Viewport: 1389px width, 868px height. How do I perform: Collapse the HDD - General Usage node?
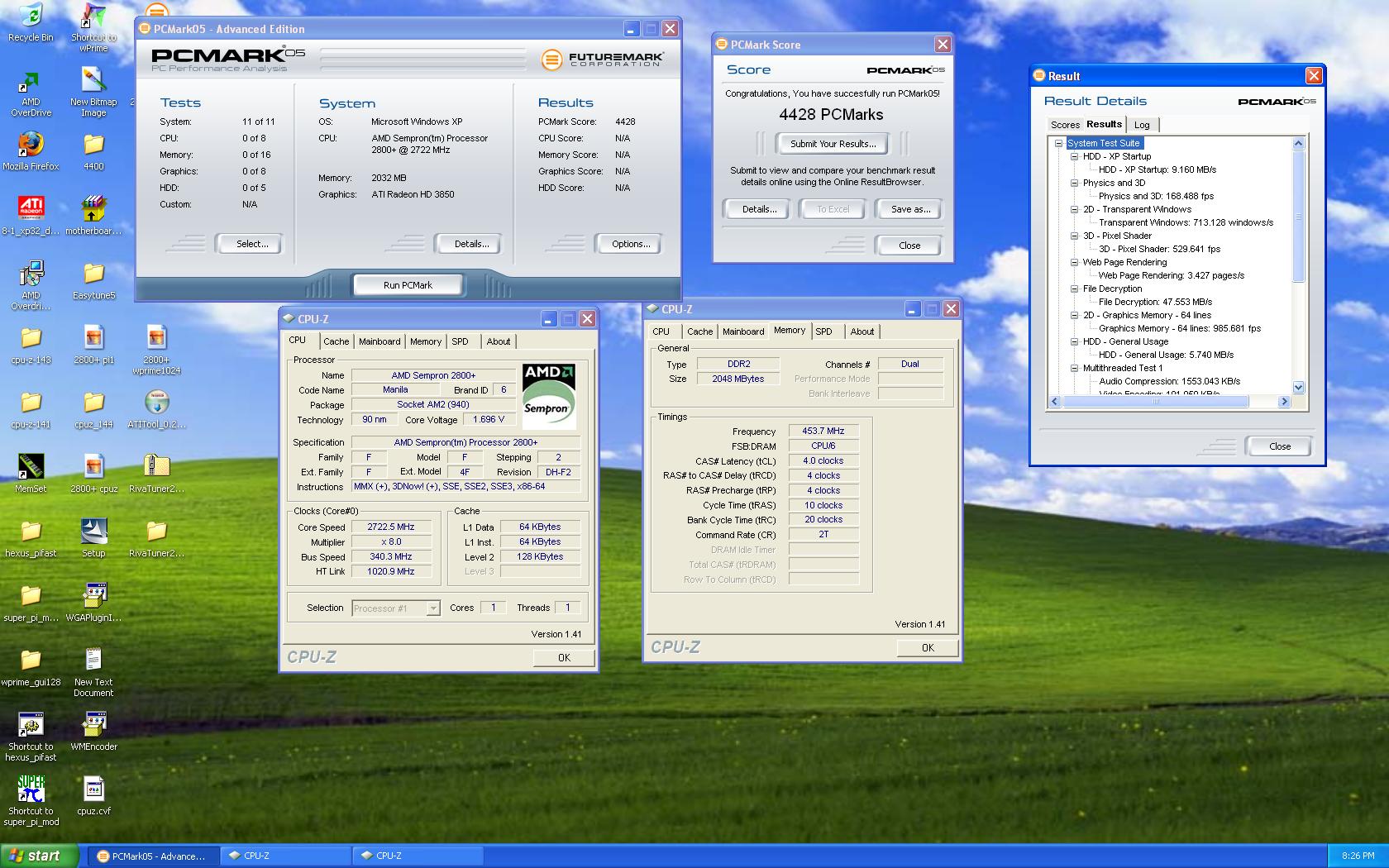1074,341
